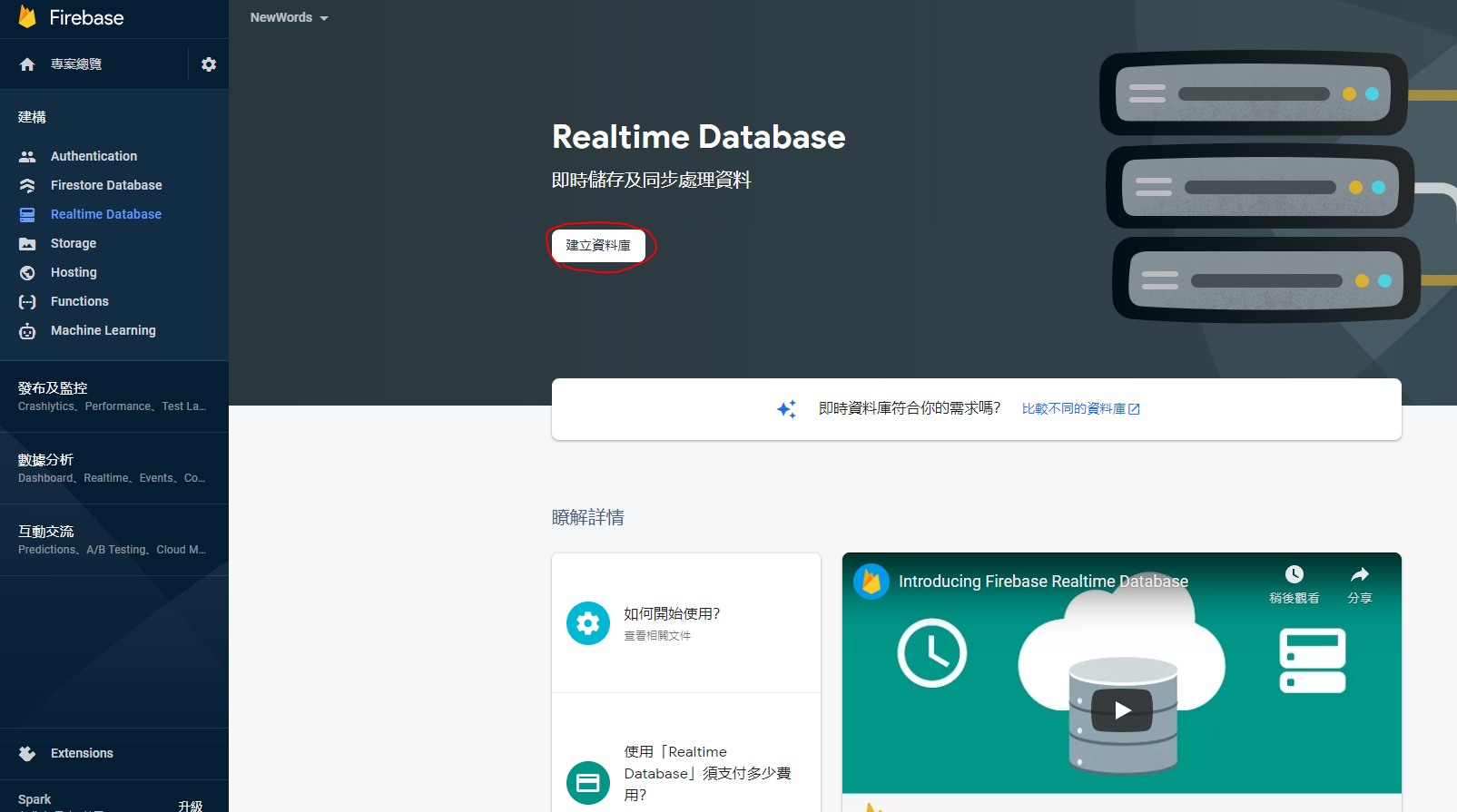Click the 即時儲存及同步處理資料 subtitle

point(652,180)
